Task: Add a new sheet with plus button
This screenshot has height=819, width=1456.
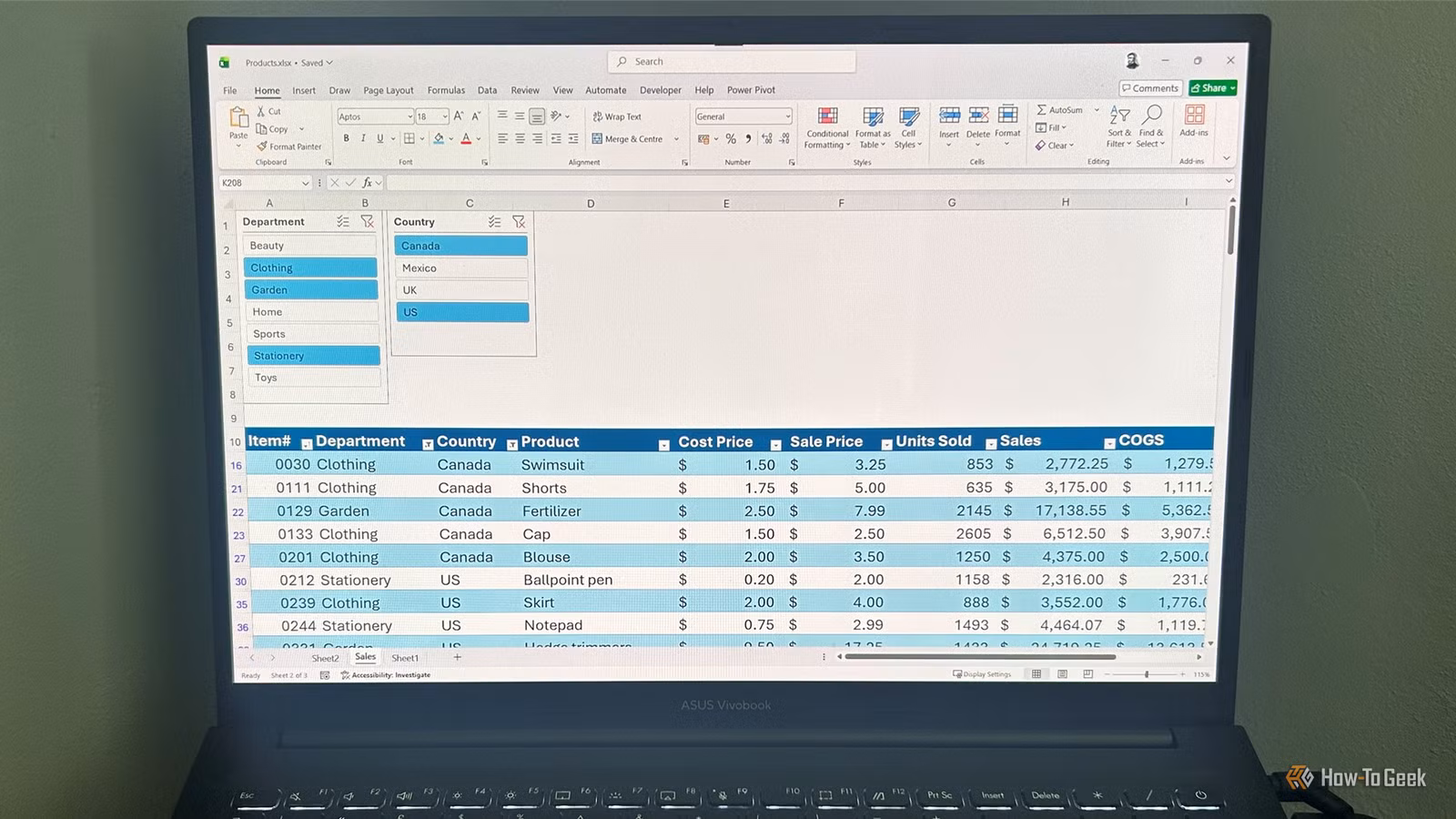Action: click(457, 657)
